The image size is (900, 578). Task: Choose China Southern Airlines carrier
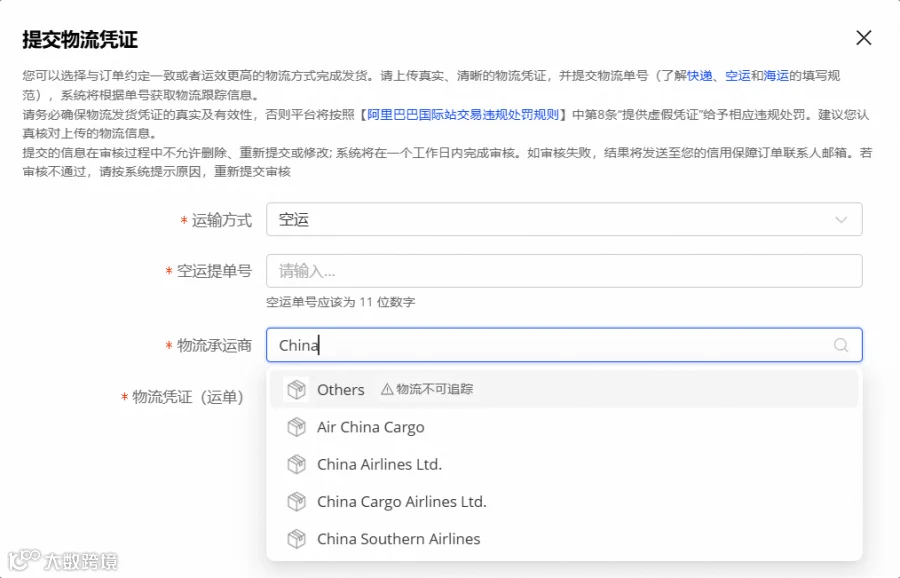click(564, 539)
